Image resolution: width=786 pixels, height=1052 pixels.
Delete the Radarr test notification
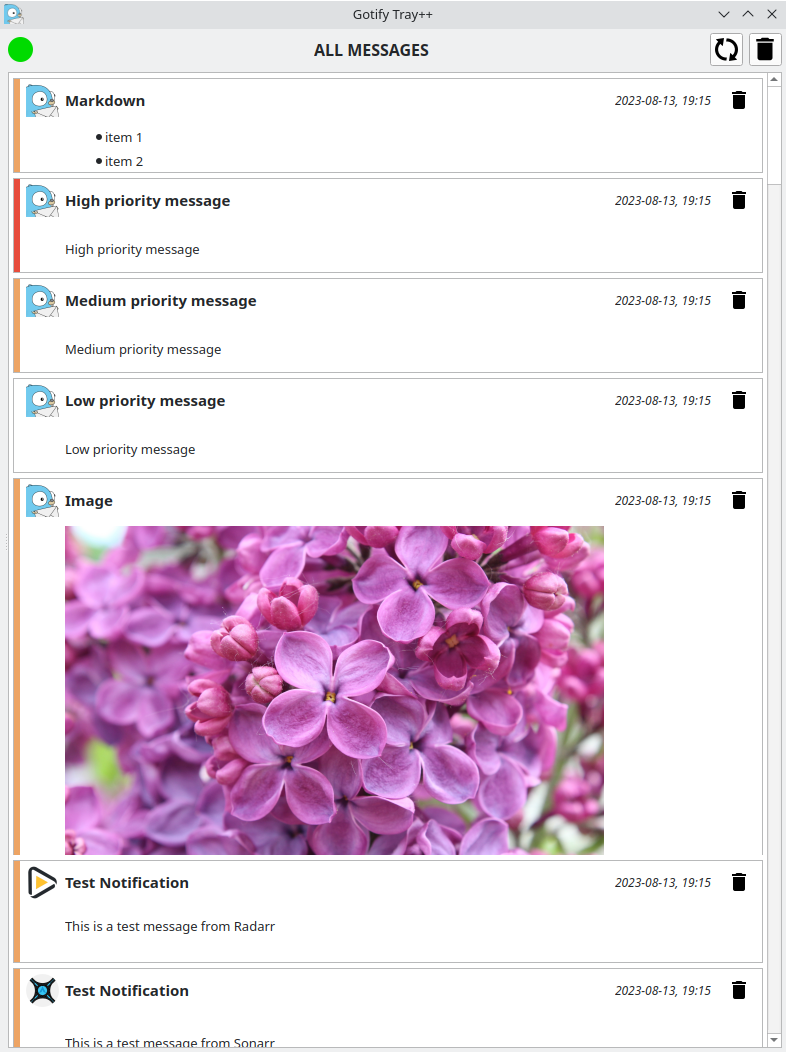(x=739, y=882)
